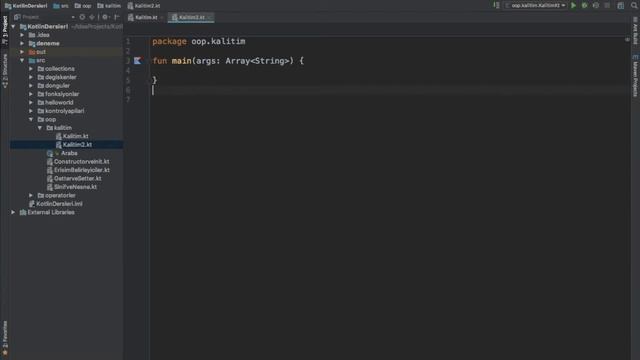This screenshot has height=360, width=640.
Task: Click line number 1 in editor gutter
Action: tap(128, 41)
